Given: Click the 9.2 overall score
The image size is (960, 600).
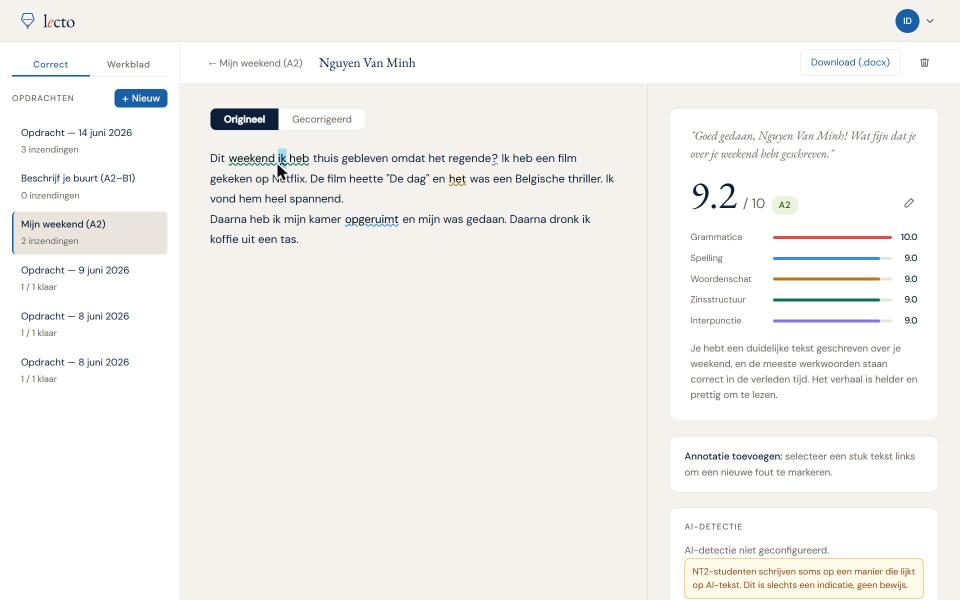Looking at the screenshot, I should tap(714, 197).
